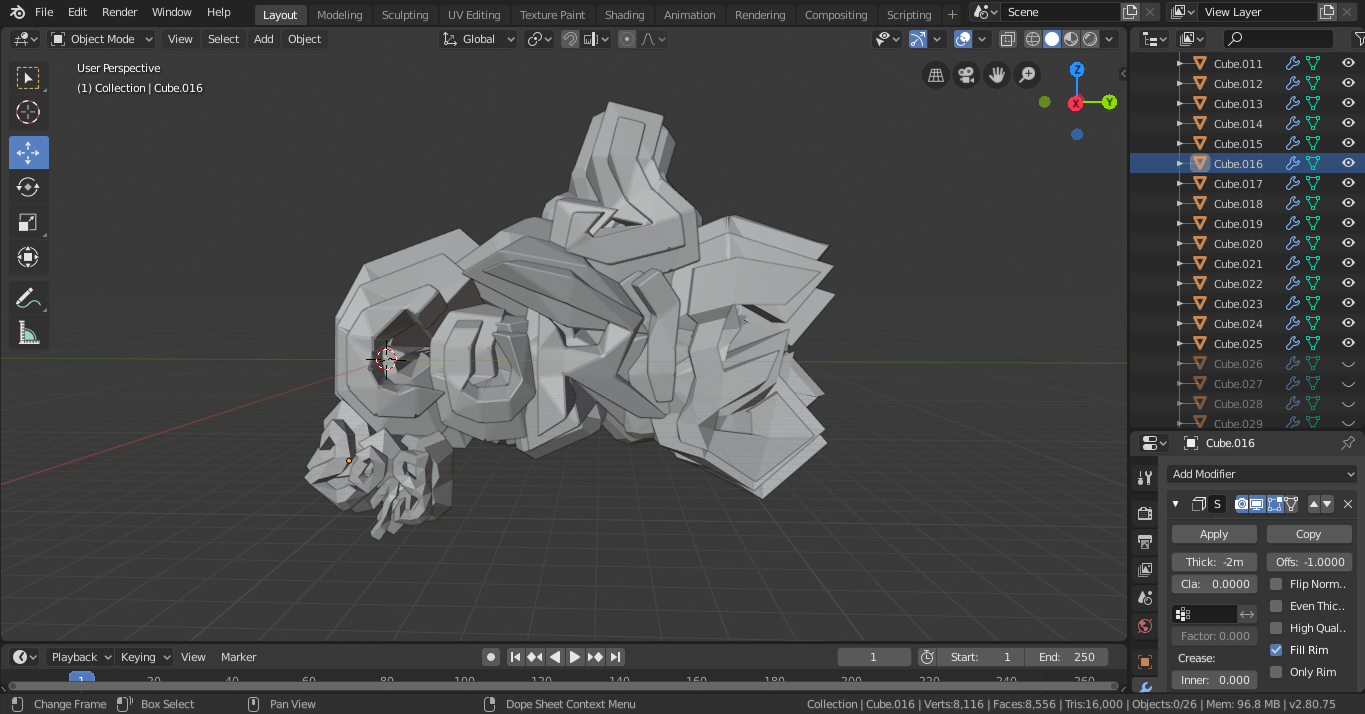Screen dimensions: 1365x714
Task: Toggle perspective/orthographic grid view icon
Action: coord(935,75)
